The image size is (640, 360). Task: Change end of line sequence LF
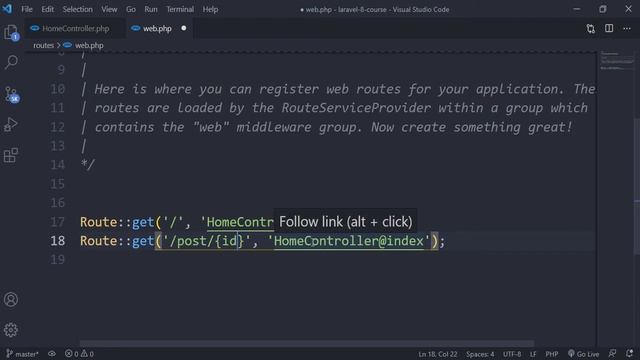[x=533, y=354]
